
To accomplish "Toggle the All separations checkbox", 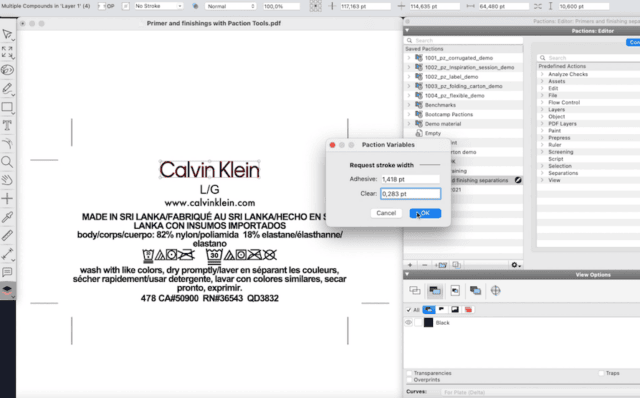I will (409, 310).
